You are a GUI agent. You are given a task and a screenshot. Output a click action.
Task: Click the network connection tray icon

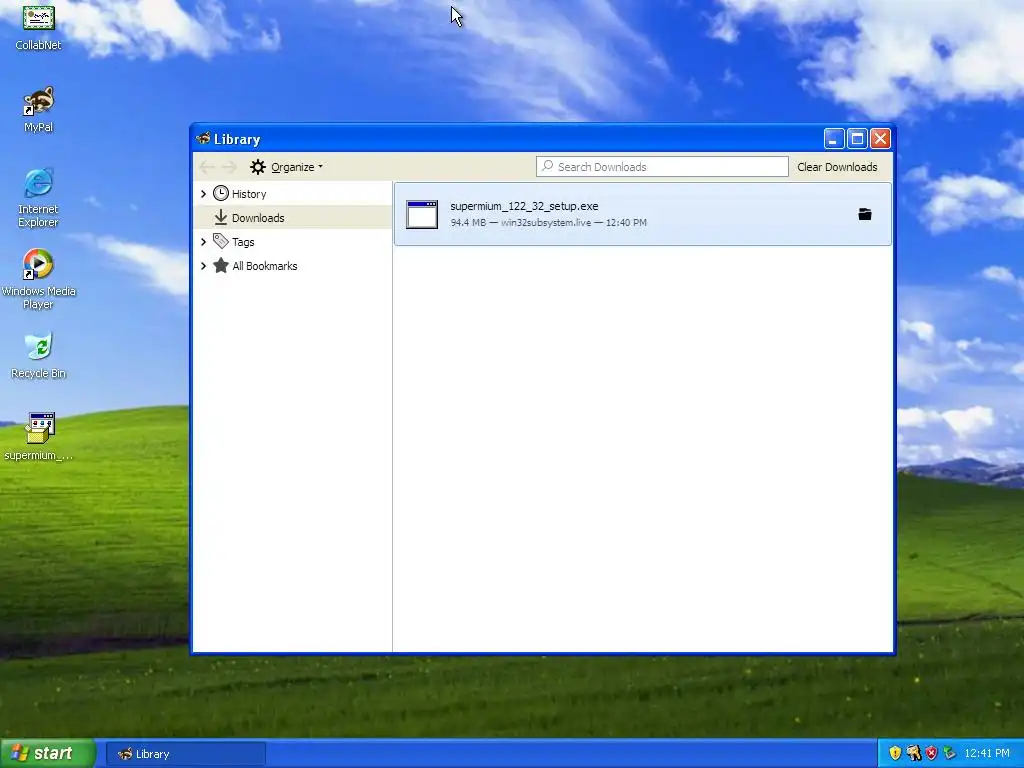[x=950, y=754]
